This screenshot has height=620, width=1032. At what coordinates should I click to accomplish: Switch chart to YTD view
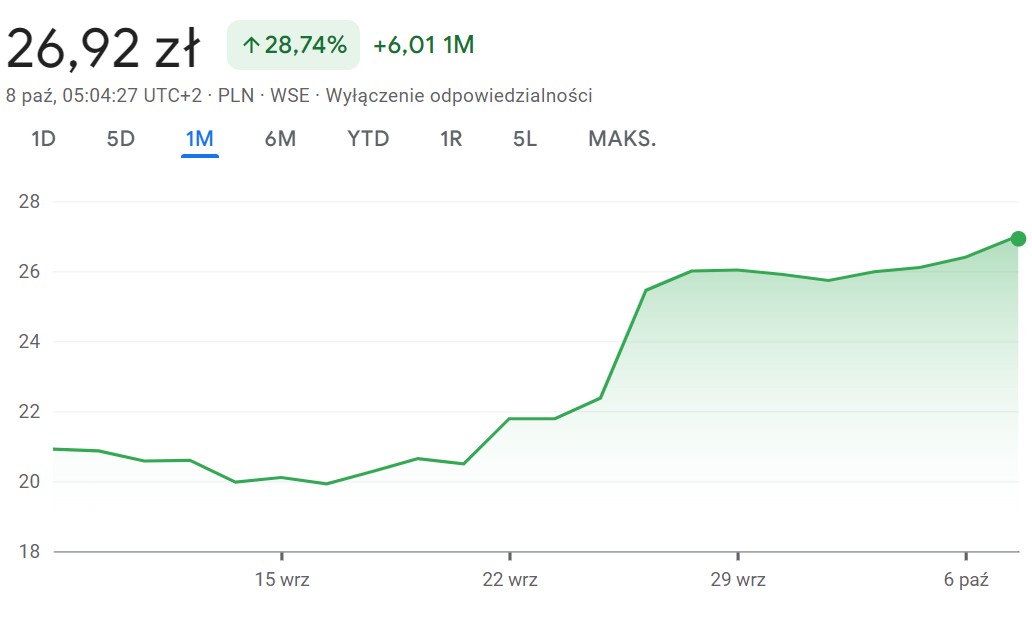coord(368,139)
